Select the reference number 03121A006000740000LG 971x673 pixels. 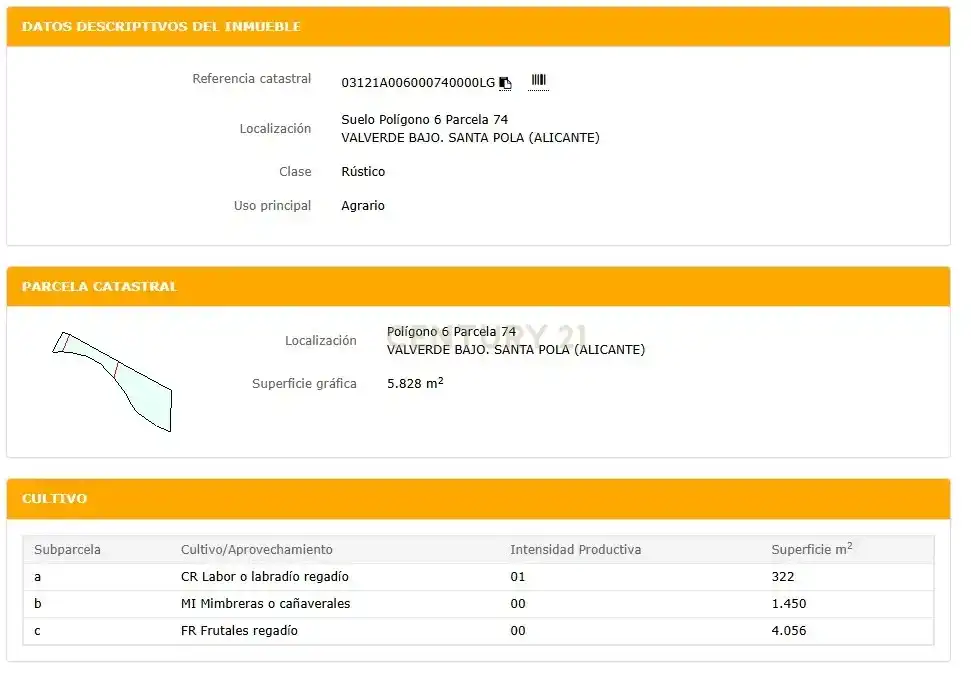418,83
